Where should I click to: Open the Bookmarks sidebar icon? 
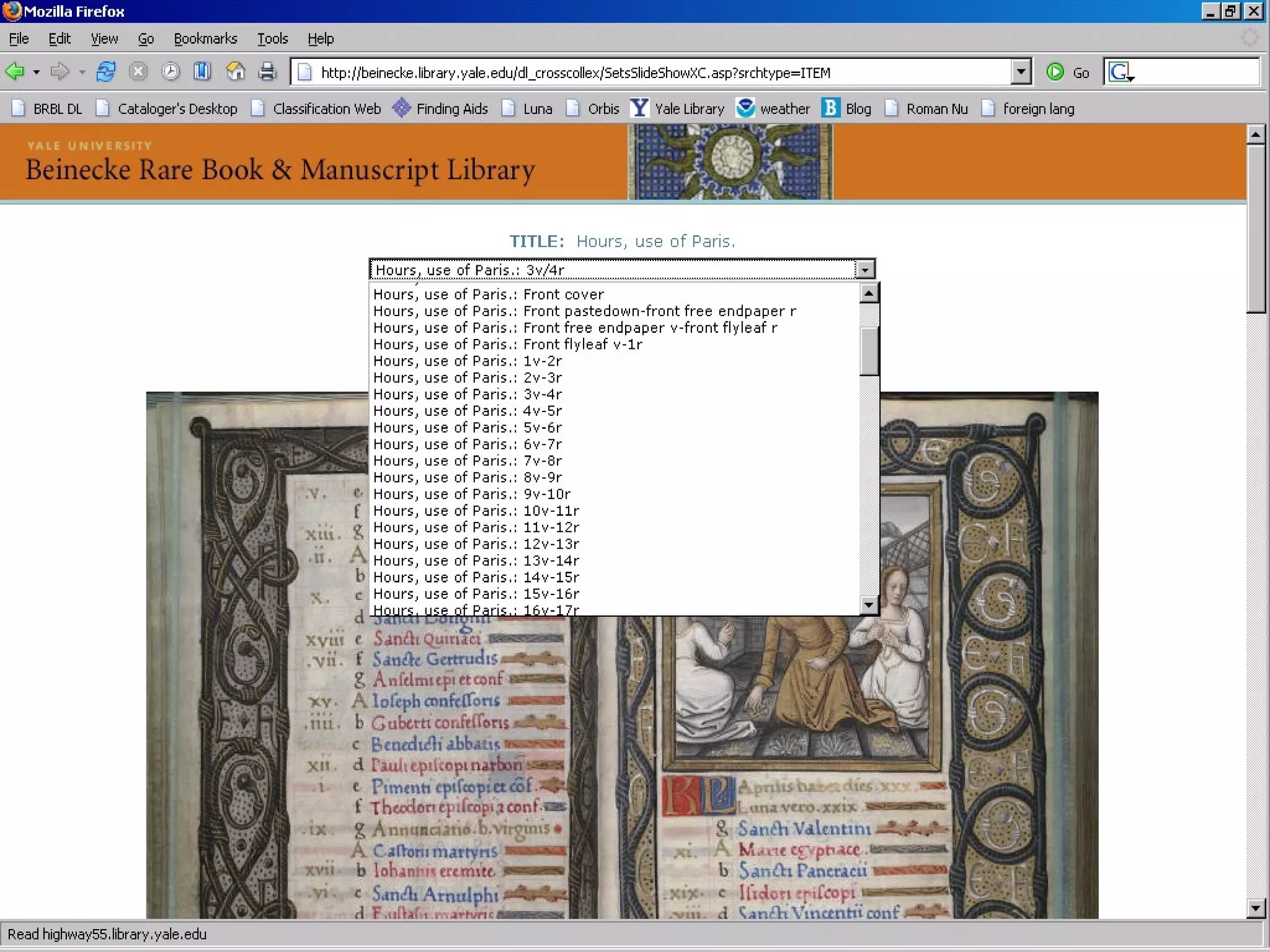point(202,72)
